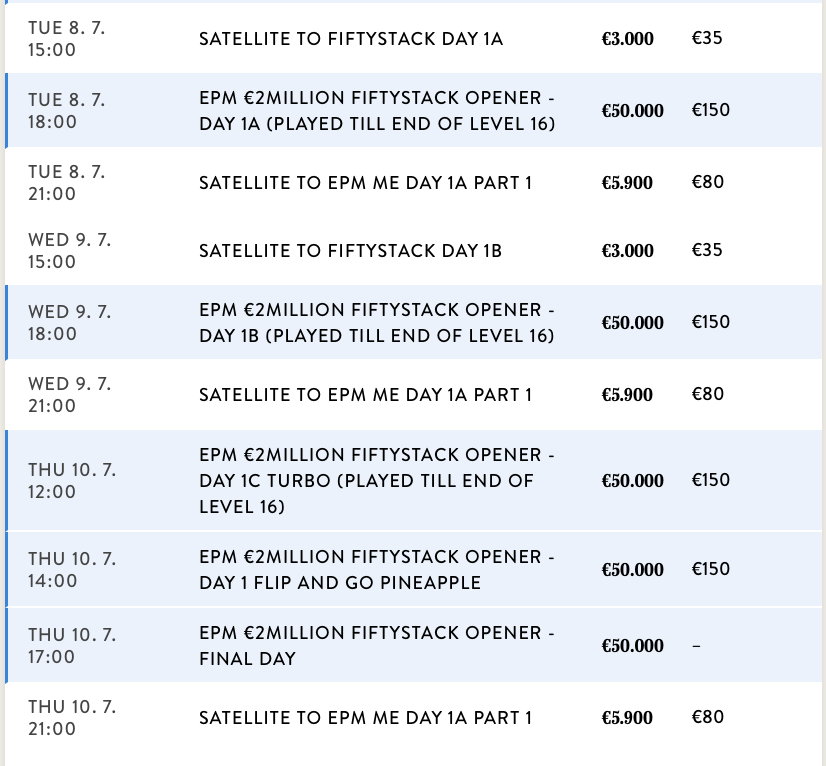Select the THU 10. 7. 14:00 date cell
This screenshot has width=826, height=766.
point(72,569)
